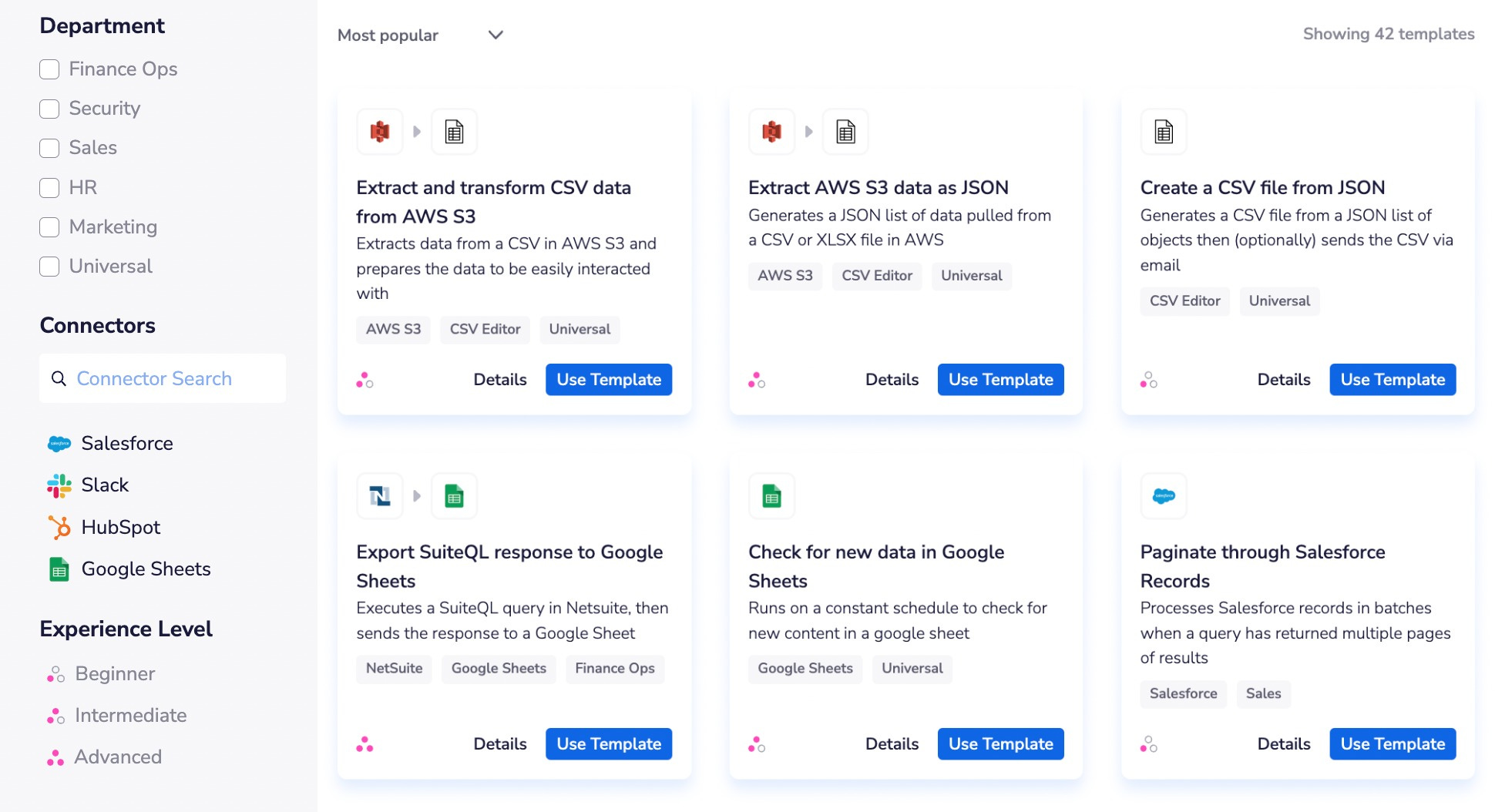Click Google Sheets icon on Export SuiteQL card
Screen dimensions: 1495x812
pyautogui.click(x=455, y=496)
